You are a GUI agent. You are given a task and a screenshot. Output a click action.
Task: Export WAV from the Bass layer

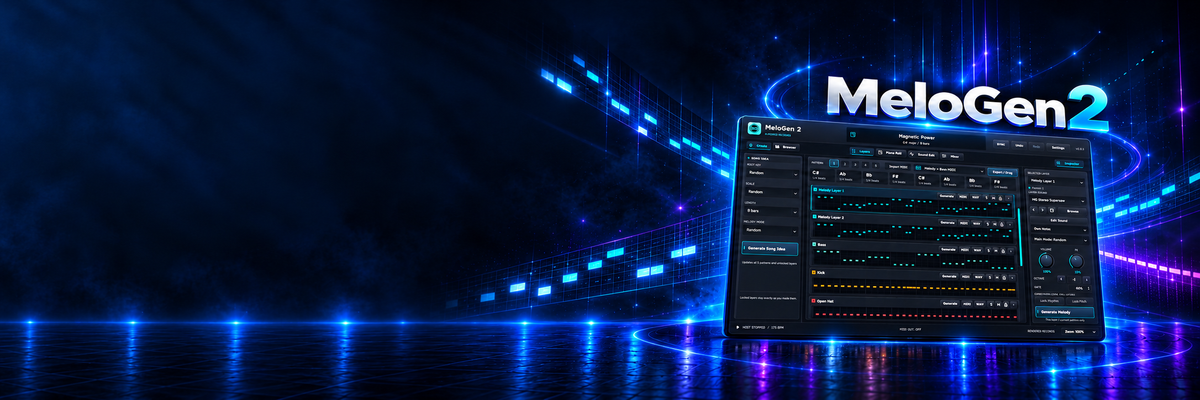coord(978,250)
